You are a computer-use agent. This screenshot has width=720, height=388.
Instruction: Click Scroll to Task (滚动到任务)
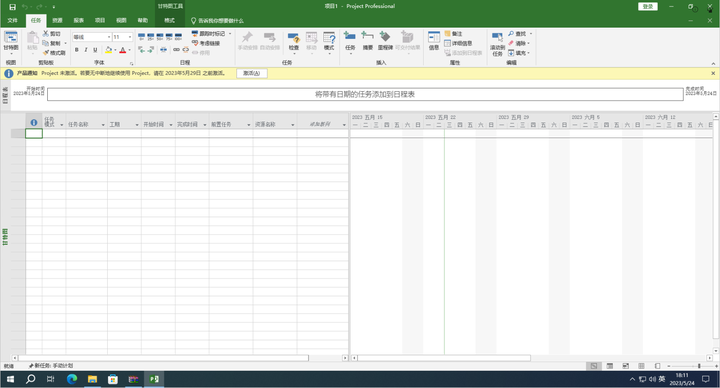[497, 44]
